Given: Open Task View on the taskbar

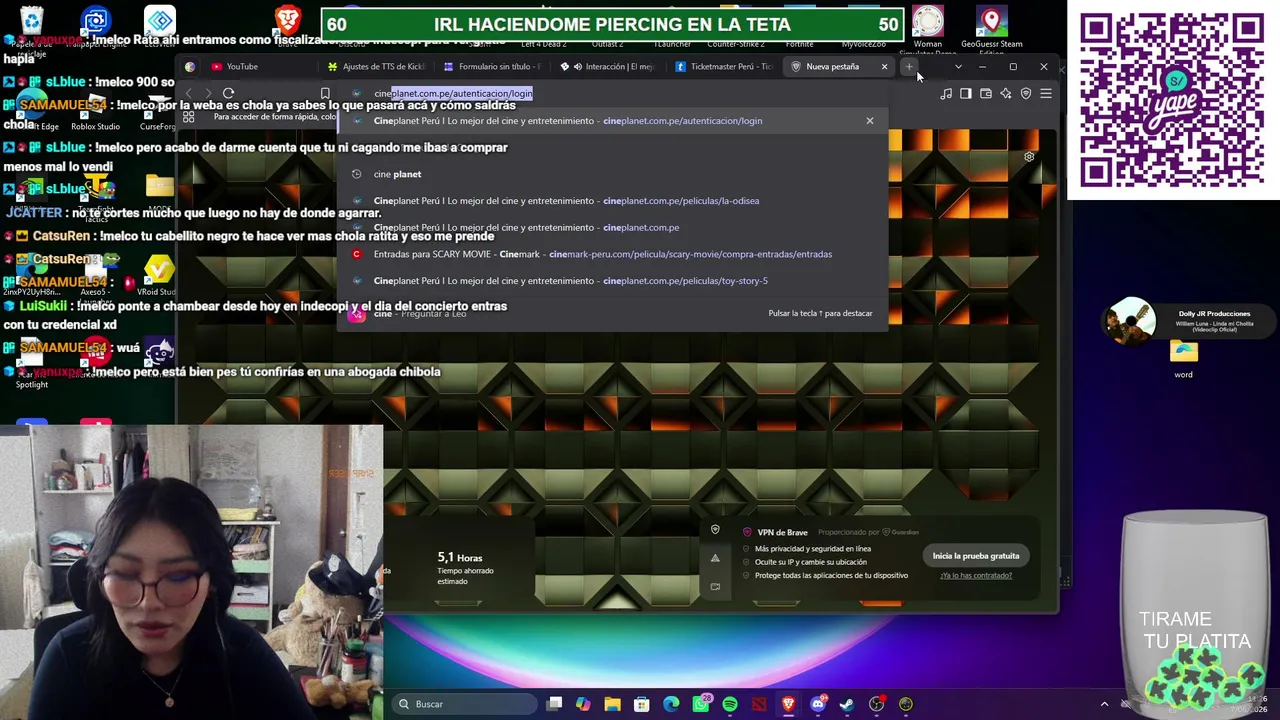Looking at the screenshot, I should pos(555,704).
